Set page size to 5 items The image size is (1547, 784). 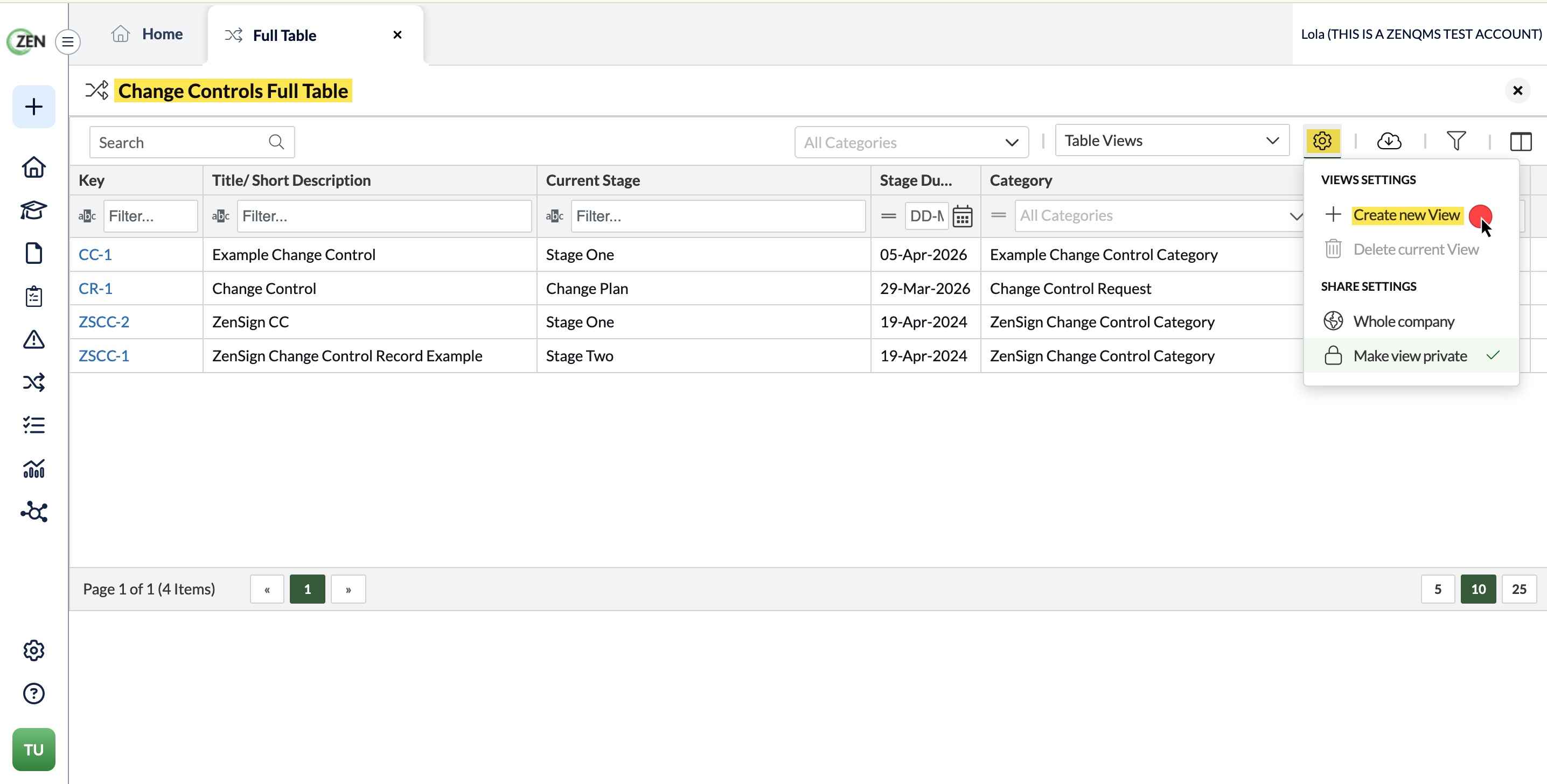[1438, 590]
